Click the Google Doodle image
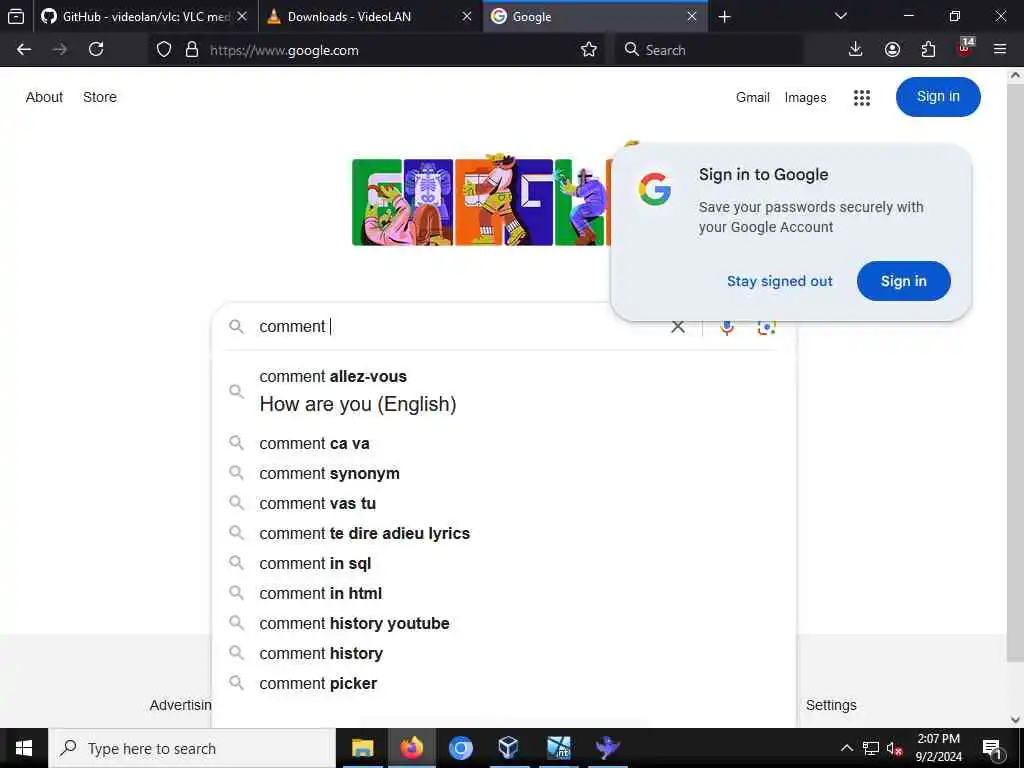 pyautogui.click(x=481, y=199)
